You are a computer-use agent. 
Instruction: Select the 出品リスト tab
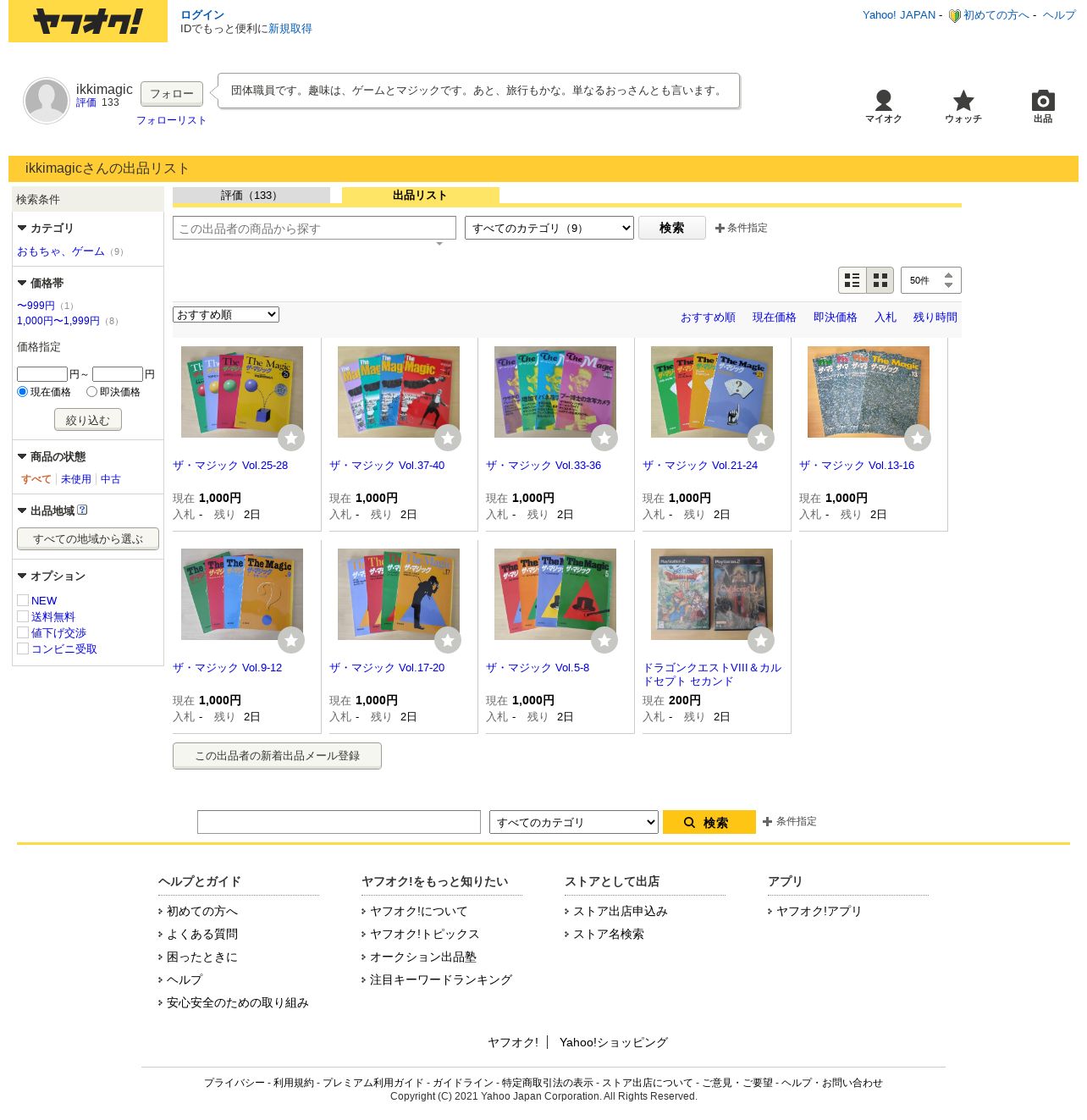(421, 196)
